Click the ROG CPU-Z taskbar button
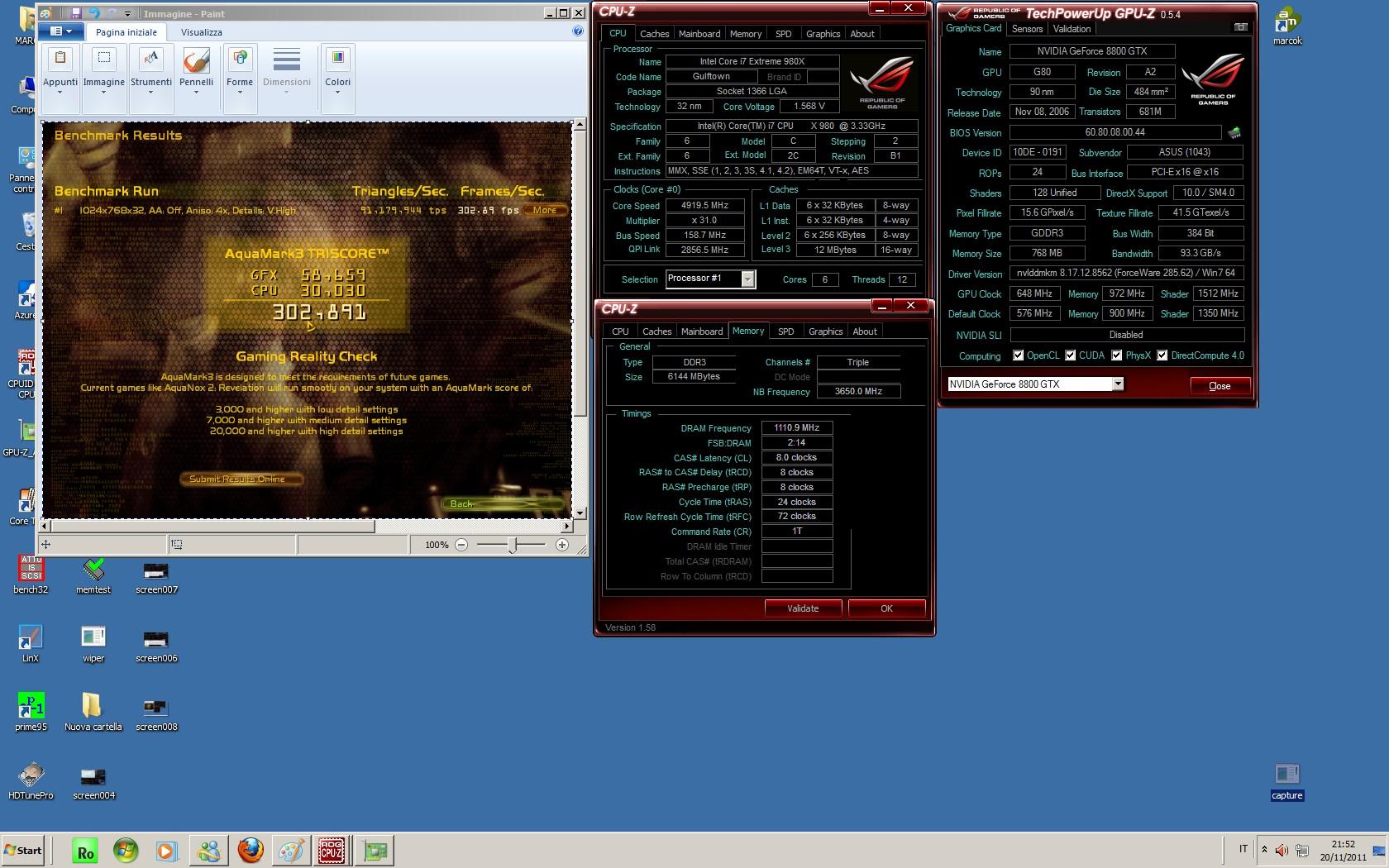Screen dimensions: 1389x868 click(332, 850)
